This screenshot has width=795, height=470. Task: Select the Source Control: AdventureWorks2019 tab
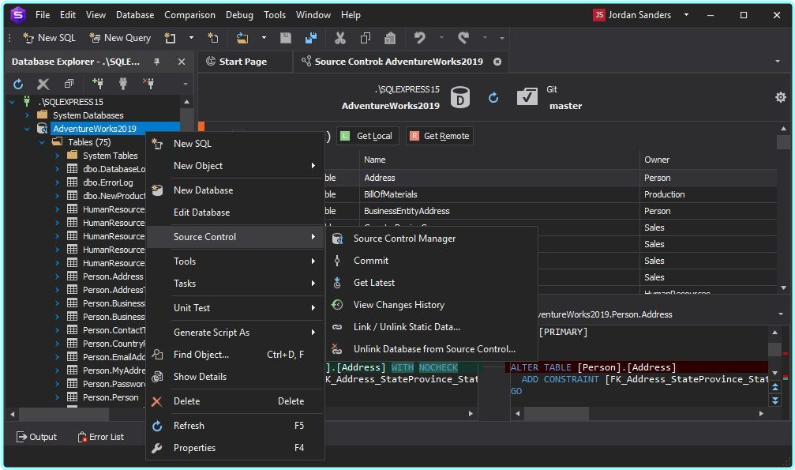pos(399,61)
